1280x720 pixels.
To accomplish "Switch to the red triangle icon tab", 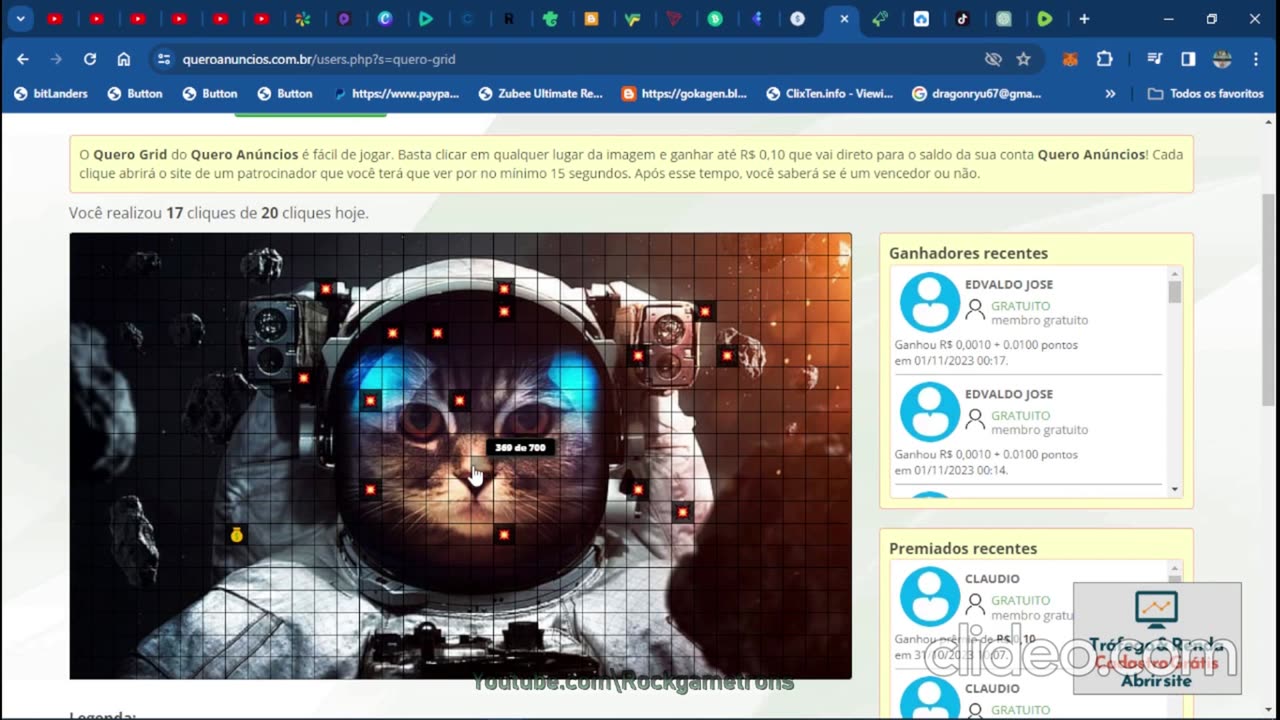I will [674, 18].
